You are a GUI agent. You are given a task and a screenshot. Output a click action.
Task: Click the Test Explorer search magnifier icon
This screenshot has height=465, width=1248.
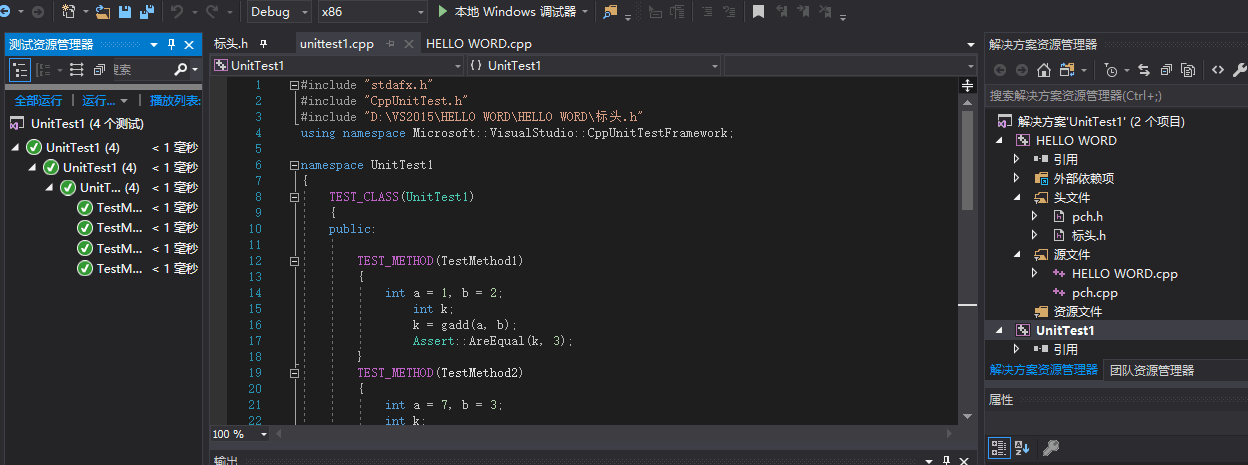(x=180, y=70)
